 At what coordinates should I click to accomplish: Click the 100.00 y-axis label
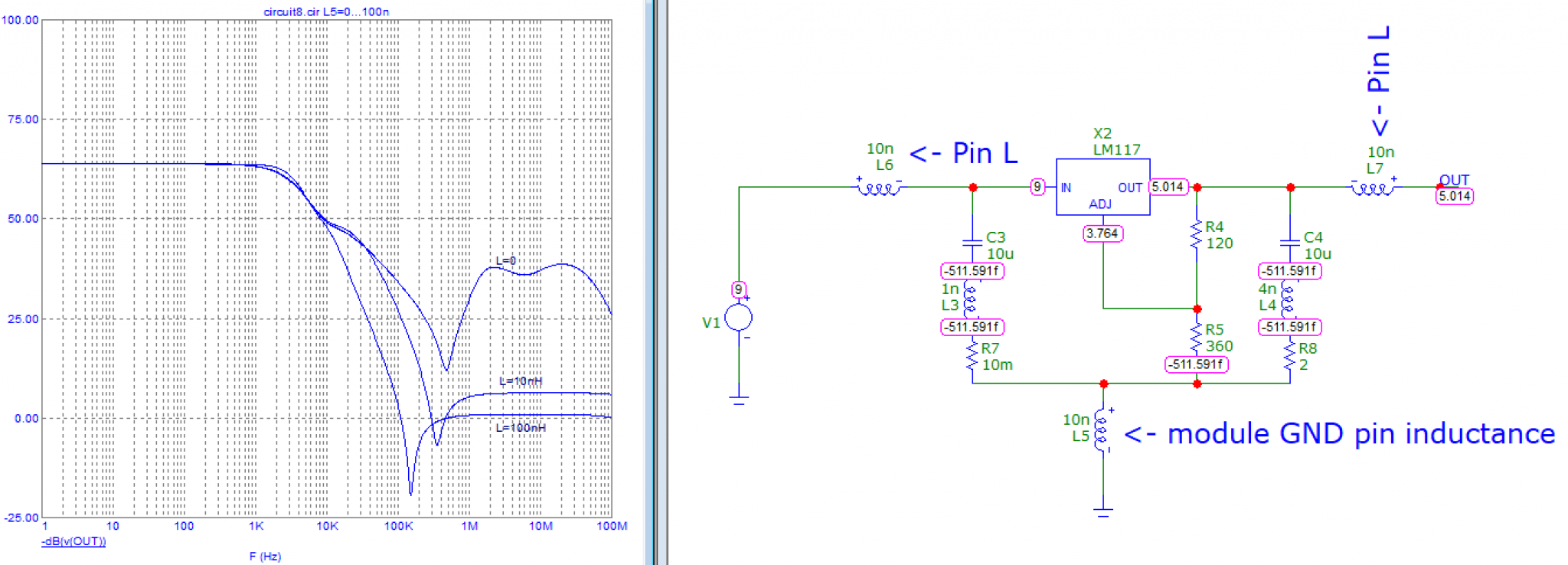point(20,20)
